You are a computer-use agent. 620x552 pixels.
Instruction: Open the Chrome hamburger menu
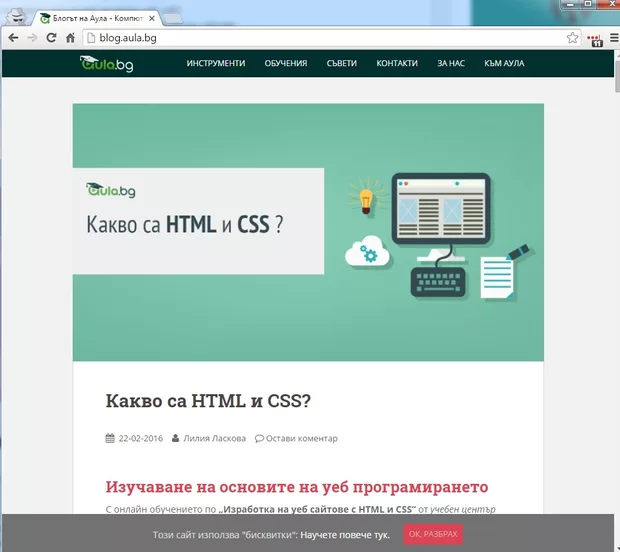(x=614, y=38)
